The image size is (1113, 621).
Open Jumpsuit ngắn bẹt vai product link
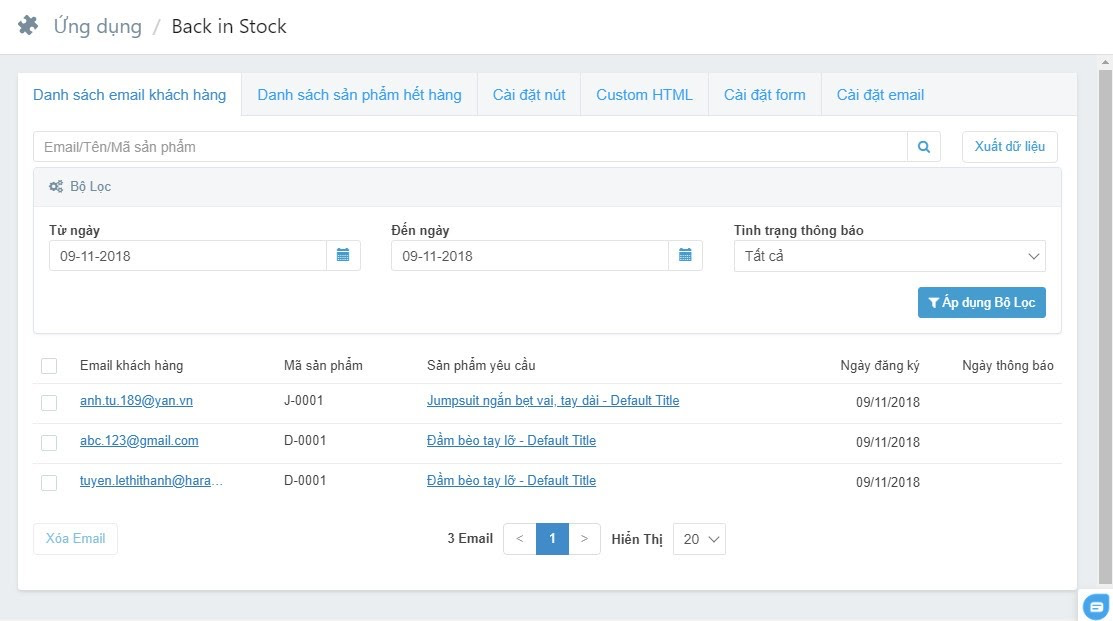point(552,401)
